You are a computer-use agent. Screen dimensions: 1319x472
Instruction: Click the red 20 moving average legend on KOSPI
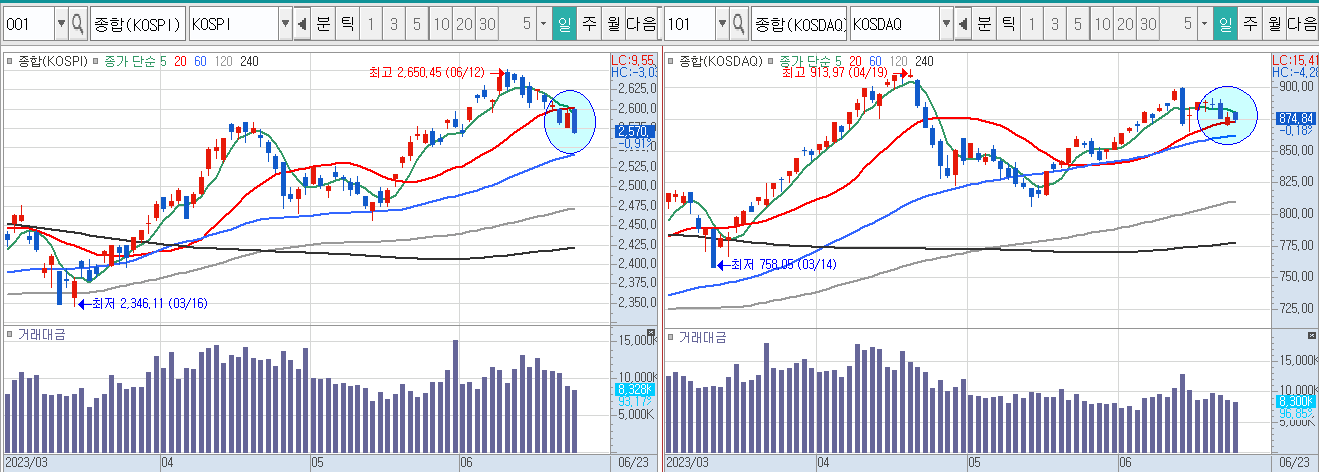[181, 61]
